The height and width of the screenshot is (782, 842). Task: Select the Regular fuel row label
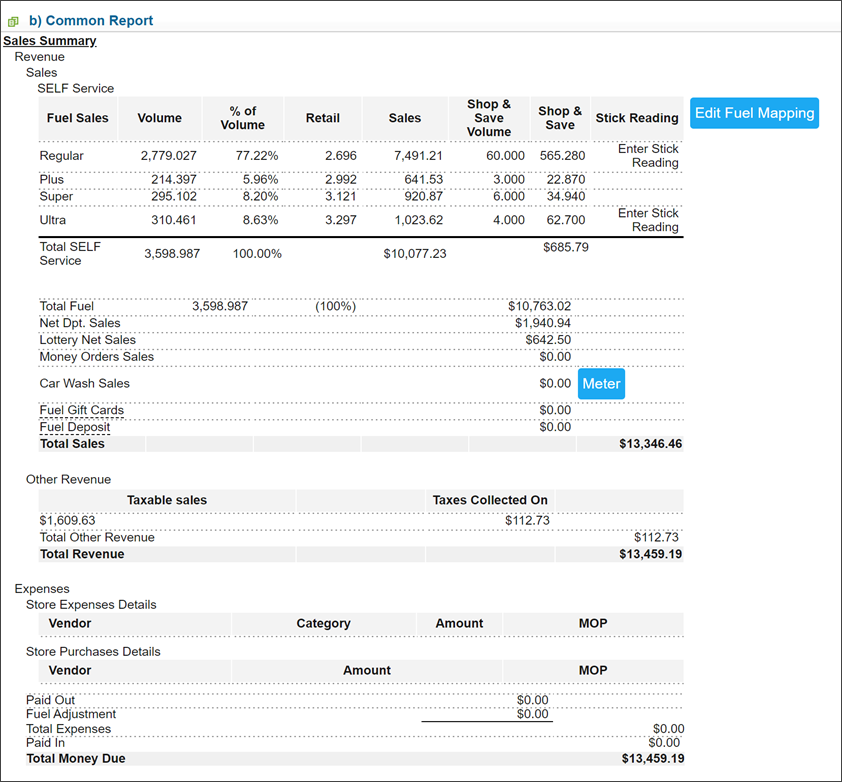[x=62, y=156]
